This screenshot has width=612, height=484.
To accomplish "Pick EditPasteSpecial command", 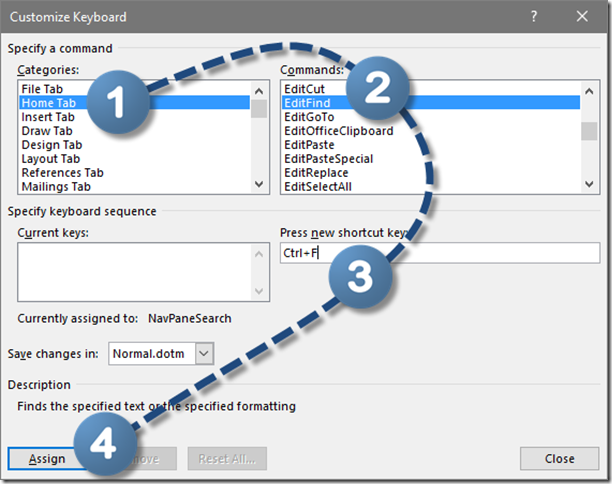I will click(x=328, y=159).
